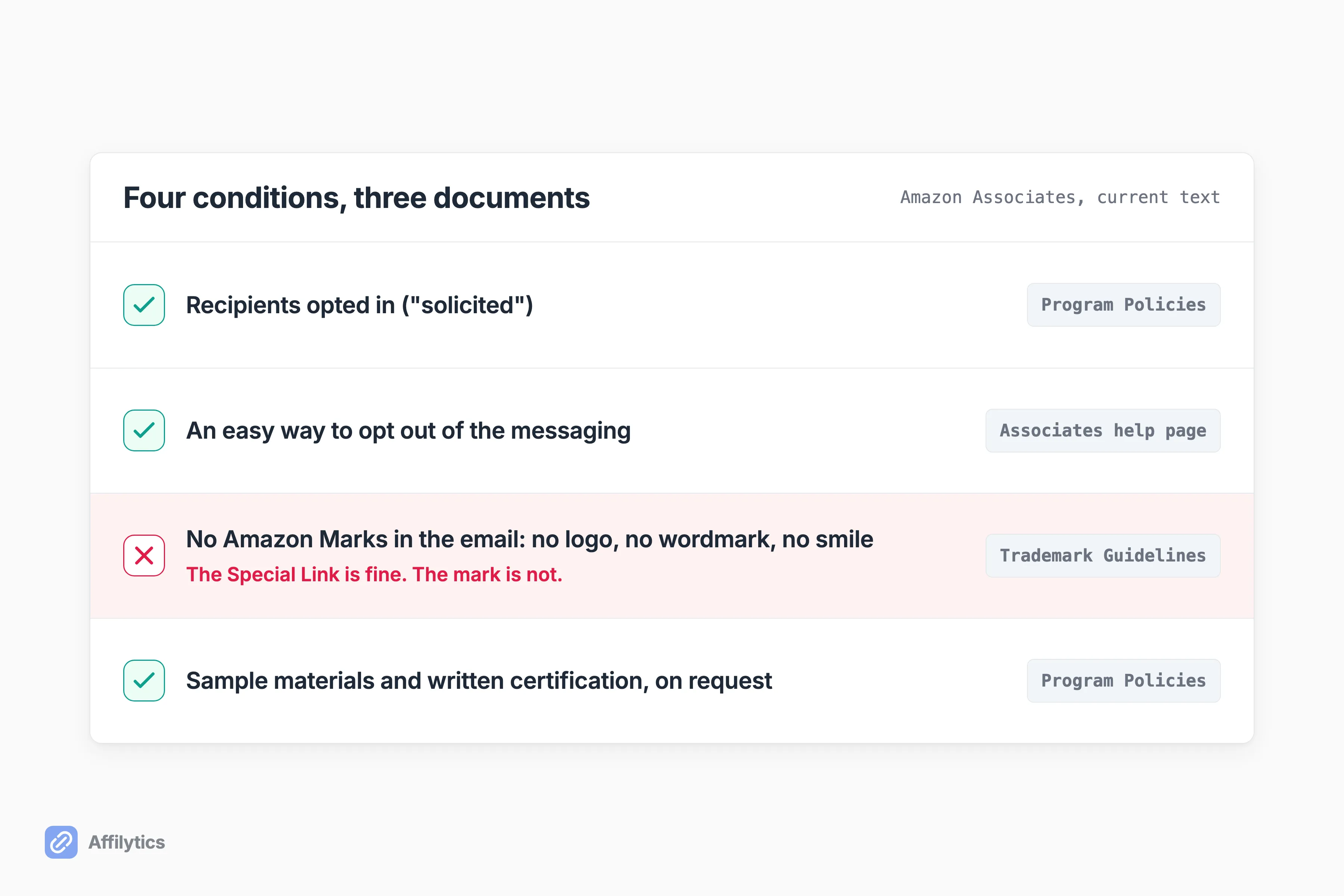Select 'Sample materials and written certification, on request'
This screenshot has width=1344, height=896.
coord(479,681)
